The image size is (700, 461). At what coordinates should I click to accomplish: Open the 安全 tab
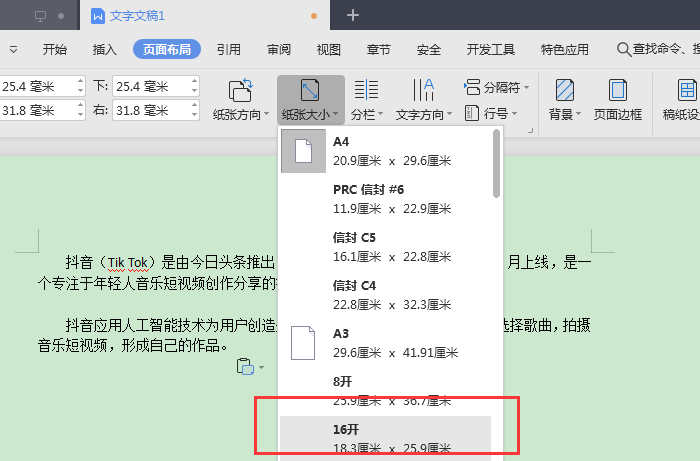tap(429, 49)
